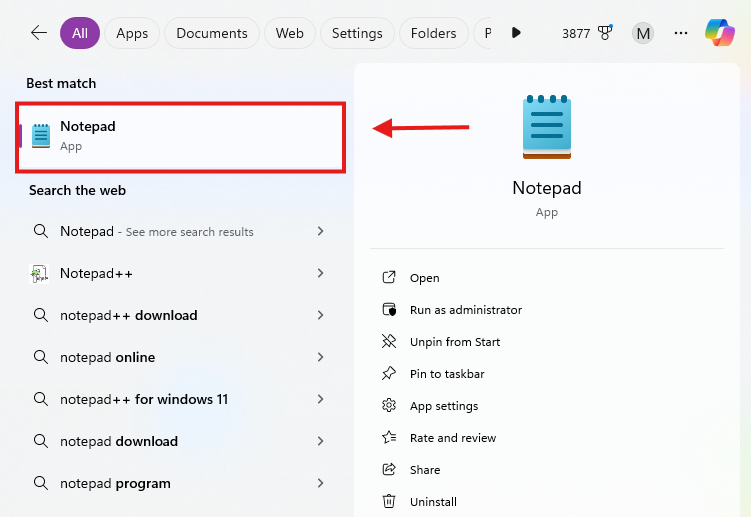Switch to the Web filter tab
This screenshot has width=751, height=517.
click(290, 33)
